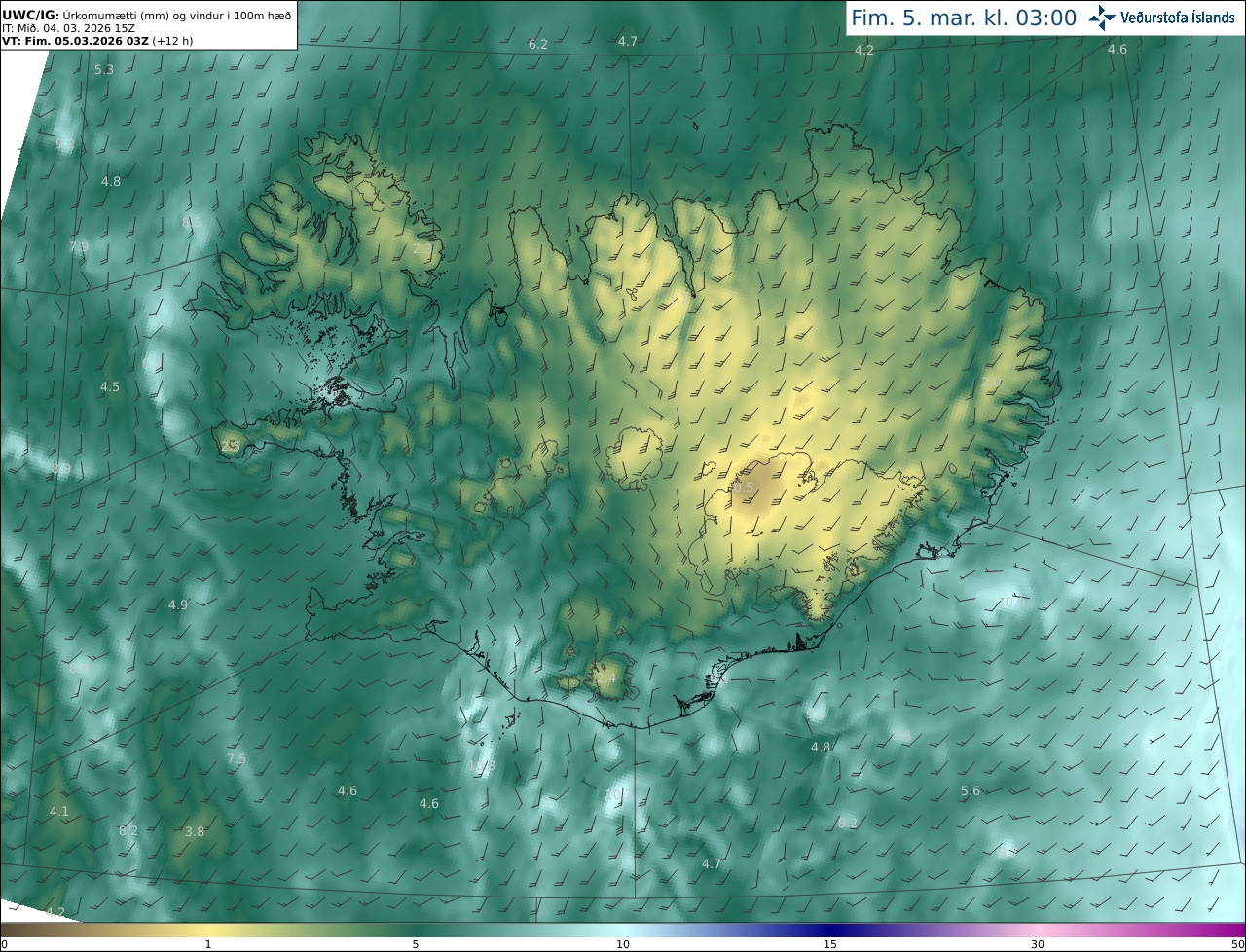Viewport: 1246px width, 952px height.
Task: Click the 4.1 value label
Action: click(x=59, y=812)
